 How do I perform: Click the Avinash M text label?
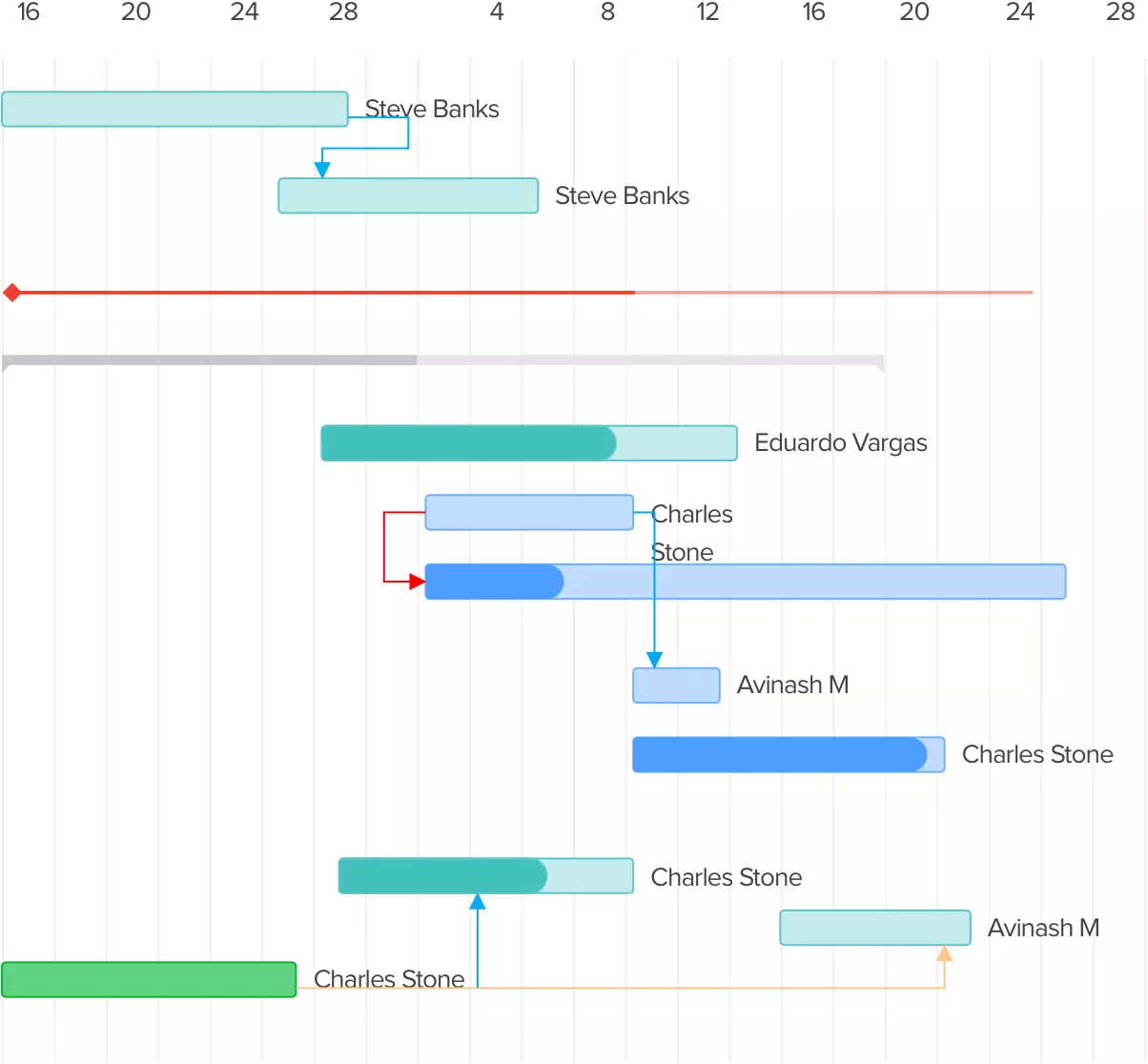(x=792, y=685)
